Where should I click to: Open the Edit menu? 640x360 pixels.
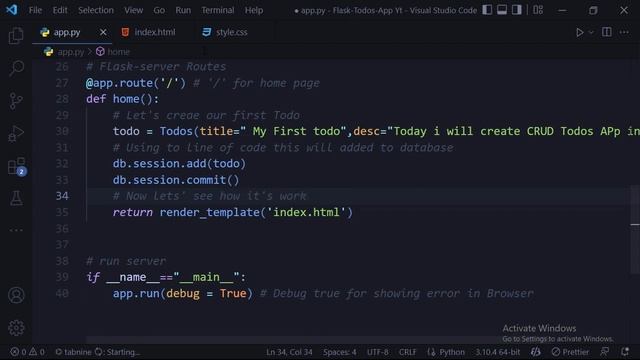point(60,10)
